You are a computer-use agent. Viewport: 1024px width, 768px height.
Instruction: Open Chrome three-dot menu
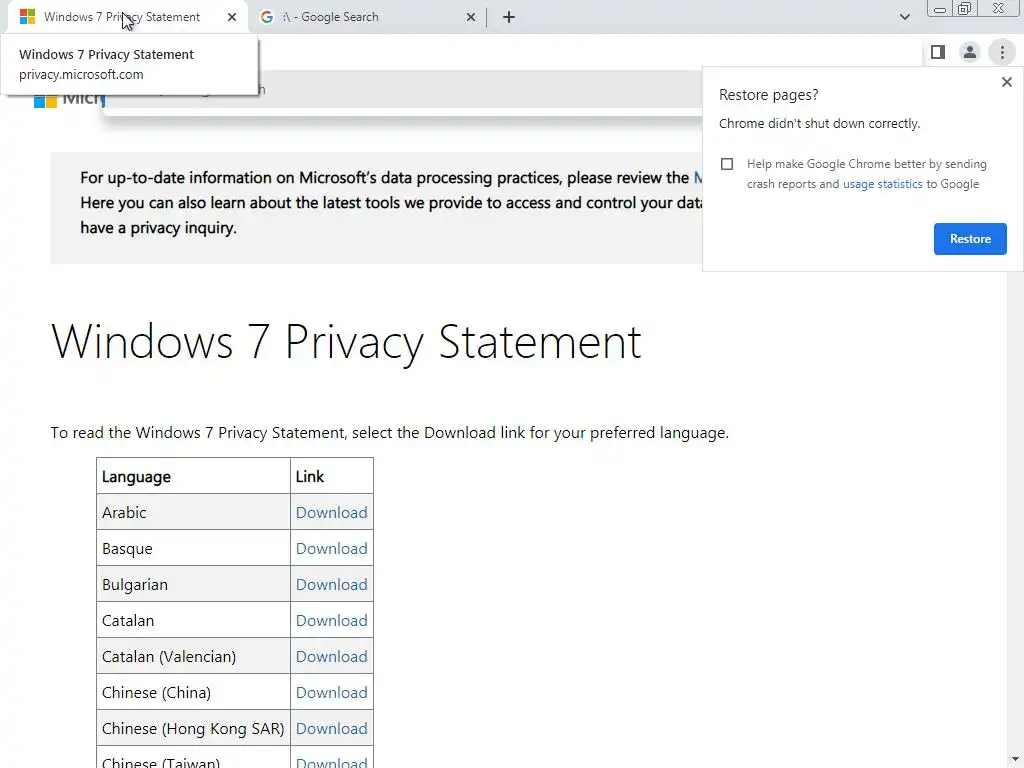point(1002,52)
